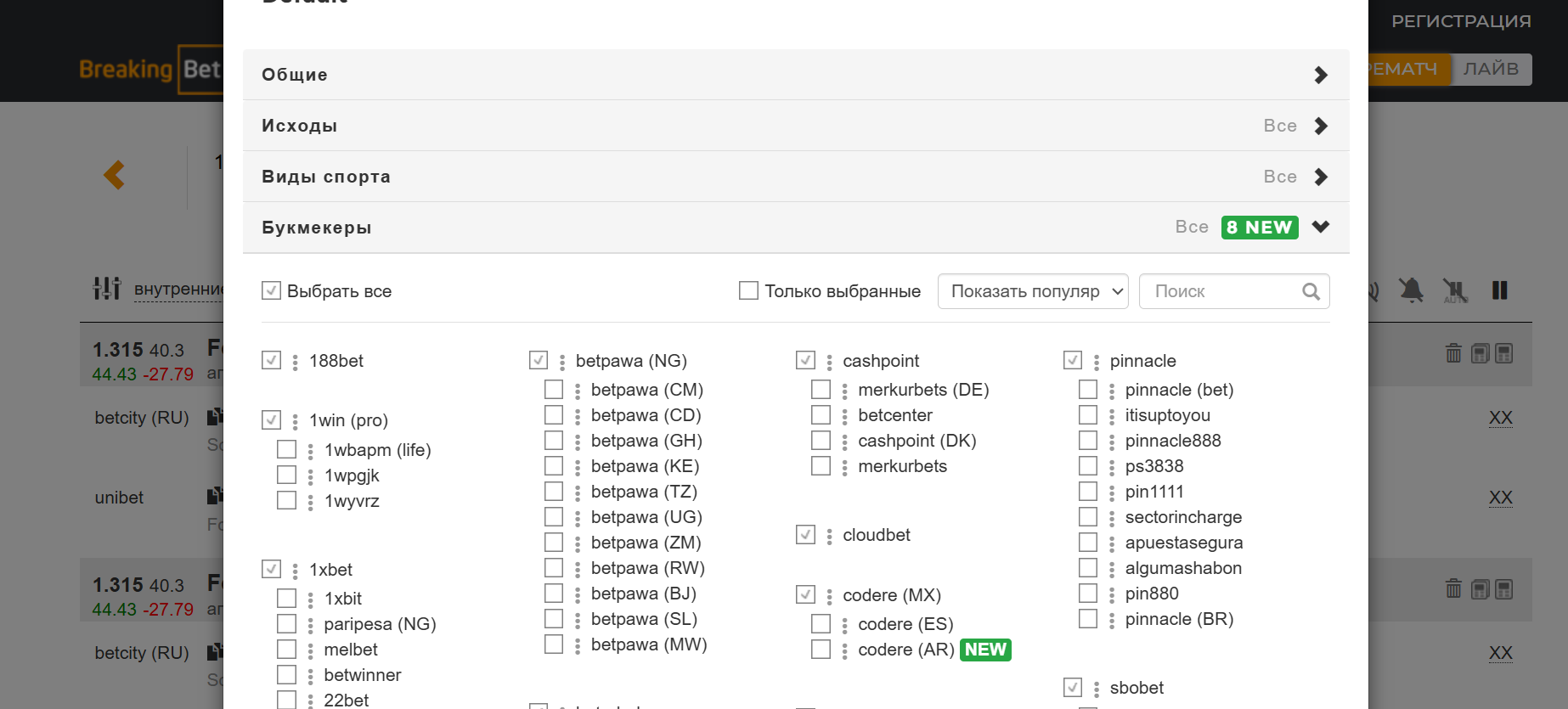Click the trash icon in the first row
The image size is (1568, 709).
point(1453,353)
